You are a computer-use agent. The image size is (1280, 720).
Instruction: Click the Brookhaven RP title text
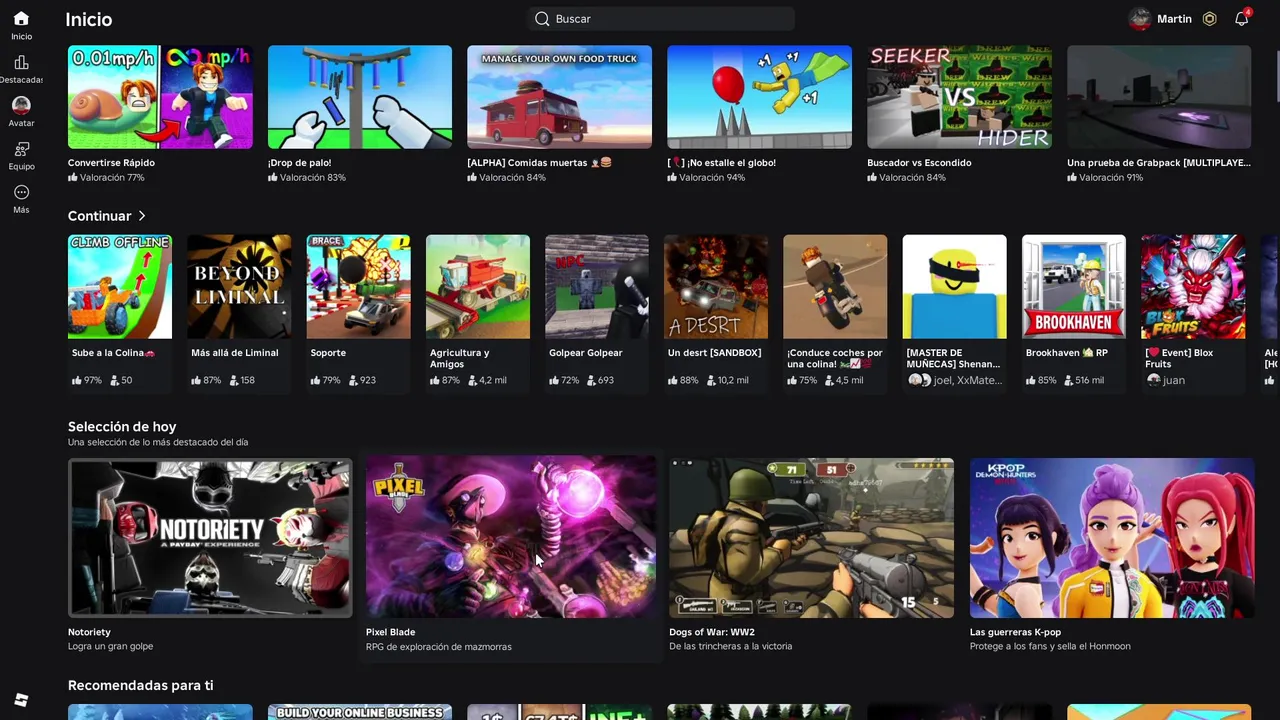[x=1066, y=353]
